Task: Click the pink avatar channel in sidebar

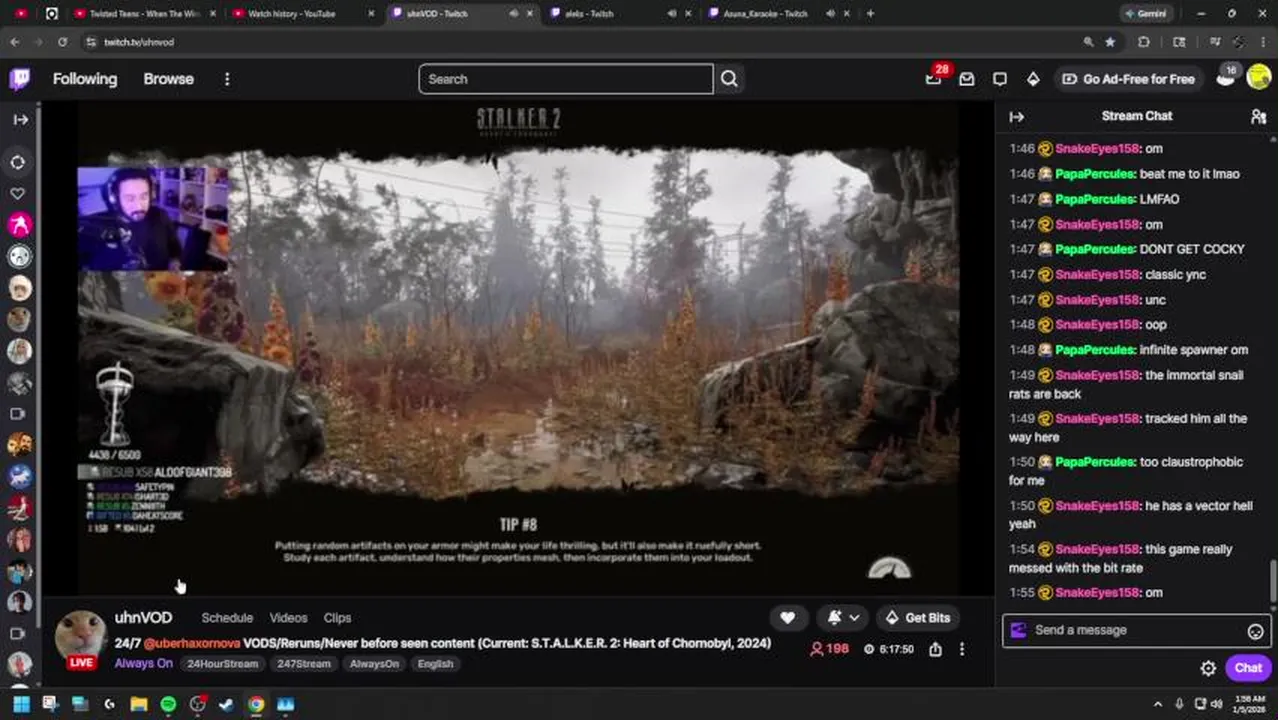Action: (x=19, y=225)
